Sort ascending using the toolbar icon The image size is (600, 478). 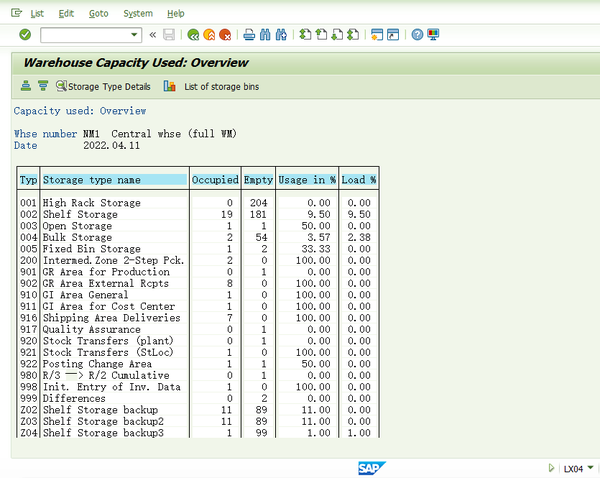point(26,86)
